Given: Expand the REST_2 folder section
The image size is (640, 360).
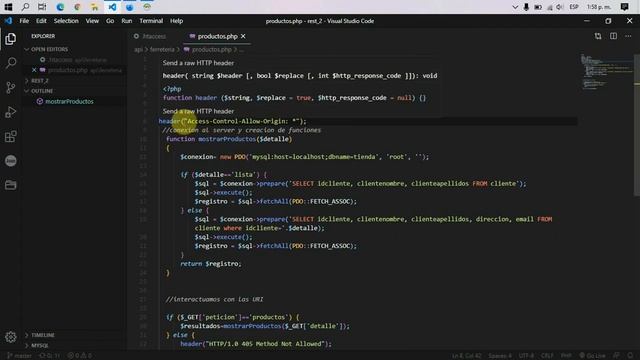Looking at the screenshot, I should [x=40, y=80].
